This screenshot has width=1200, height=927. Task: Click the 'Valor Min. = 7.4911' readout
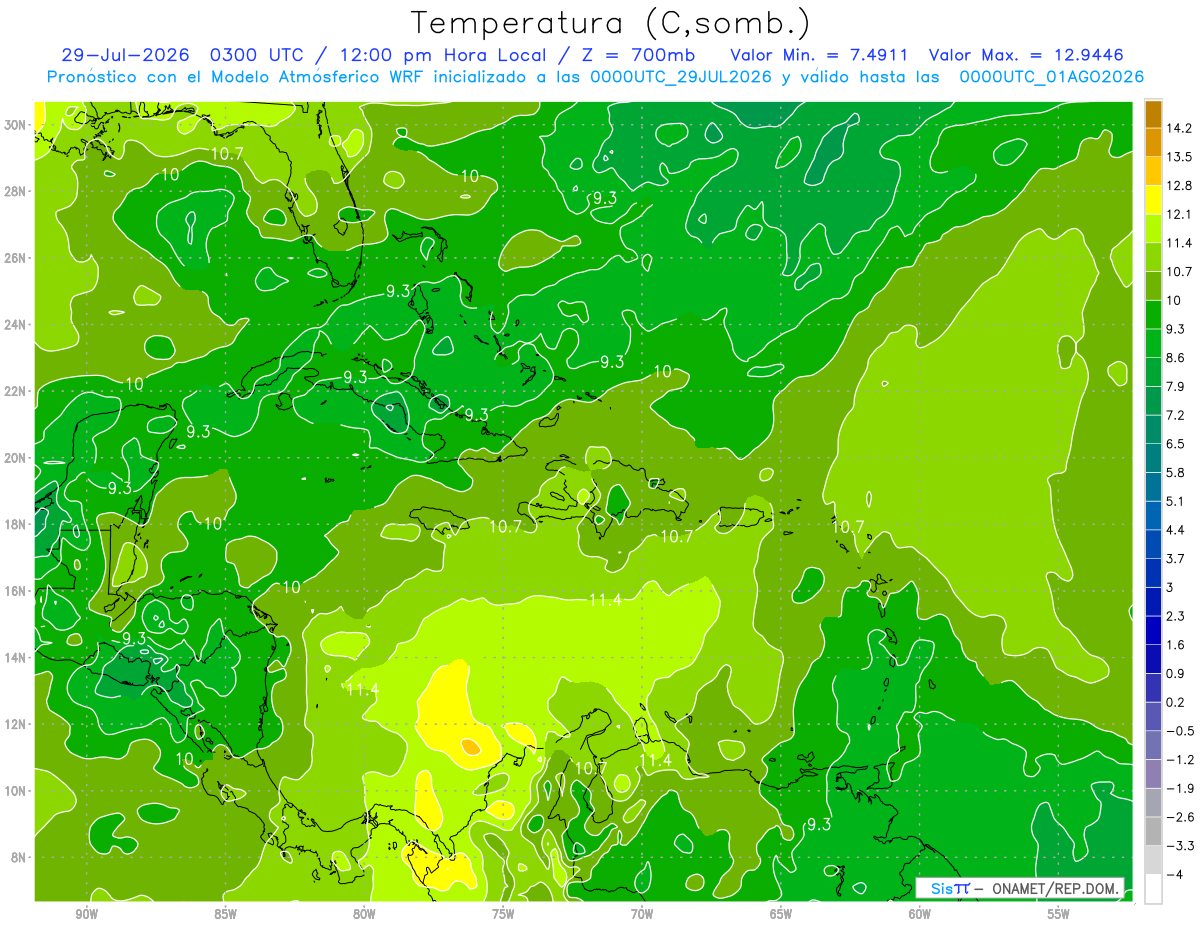click(819, 55)
